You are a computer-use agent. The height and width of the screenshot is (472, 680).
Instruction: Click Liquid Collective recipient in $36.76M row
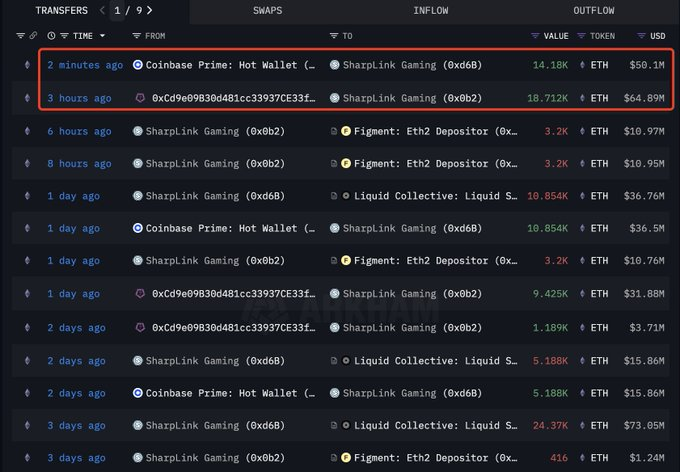[435, 196]
